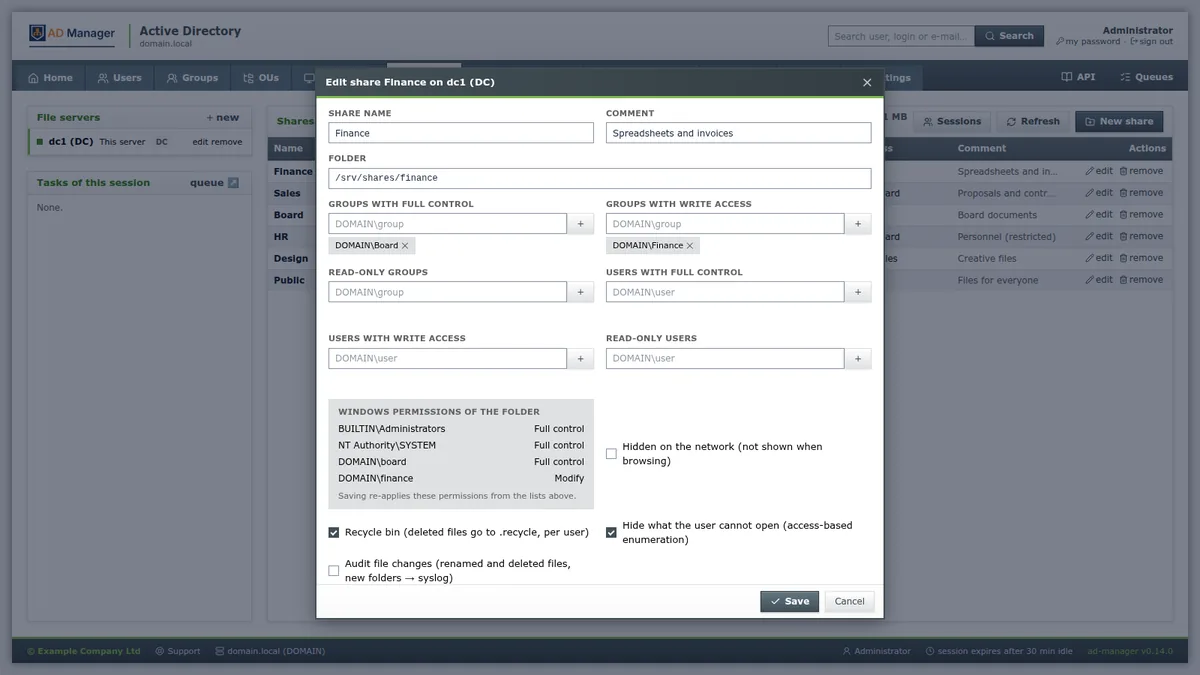Open the queue icon in Tasks panel
Image resolution: width=1200 pixels, height=675 pixels.
point(233,183)
